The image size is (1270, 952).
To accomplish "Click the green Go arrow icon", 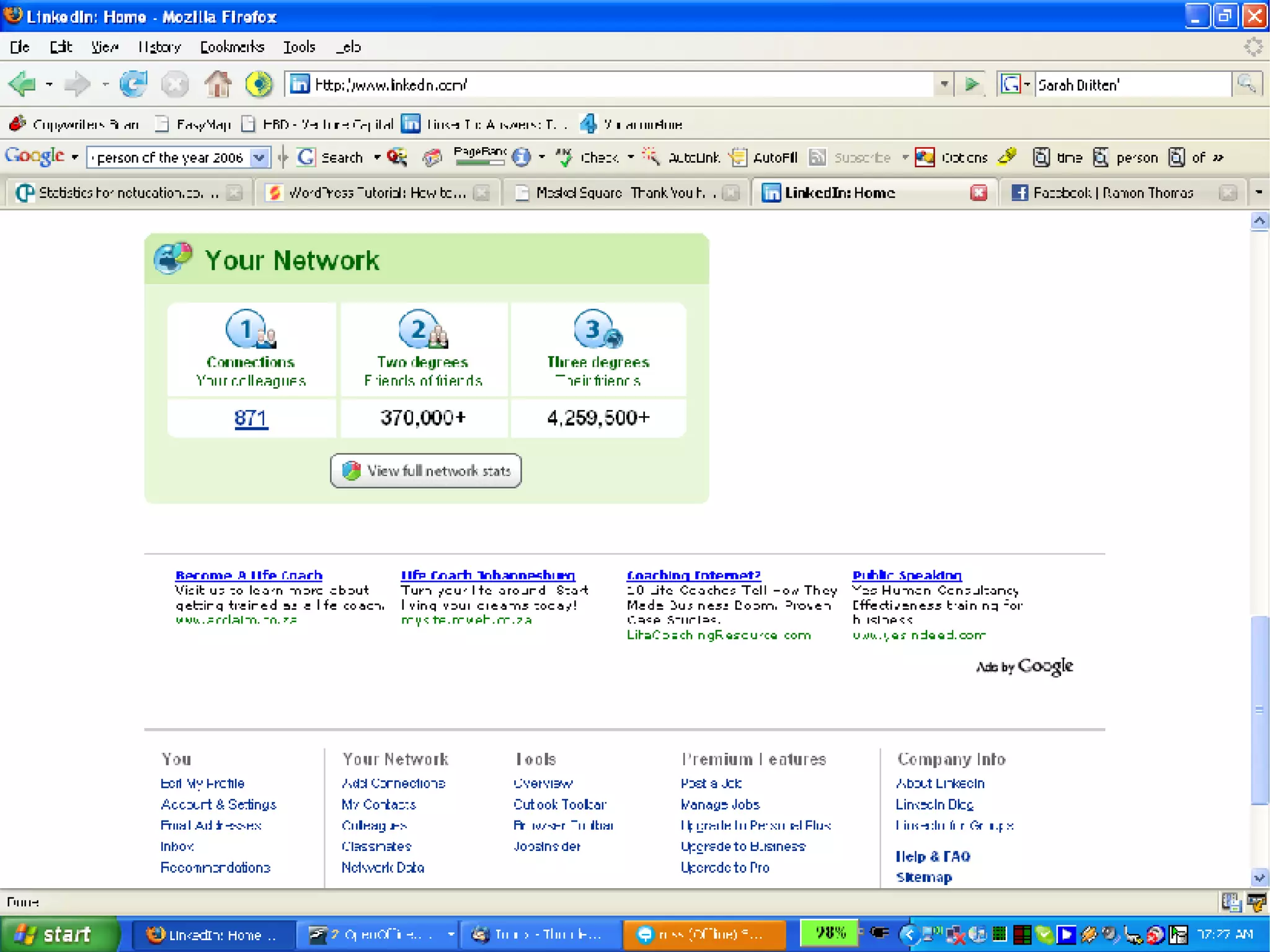I will click(971, 84).
